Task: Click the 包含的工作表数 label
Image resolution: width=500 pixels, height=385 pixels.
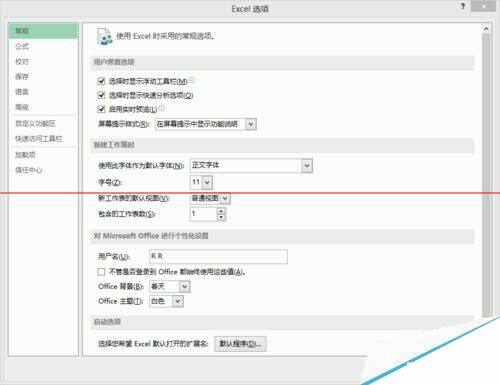Action: [x=127, y=214]
